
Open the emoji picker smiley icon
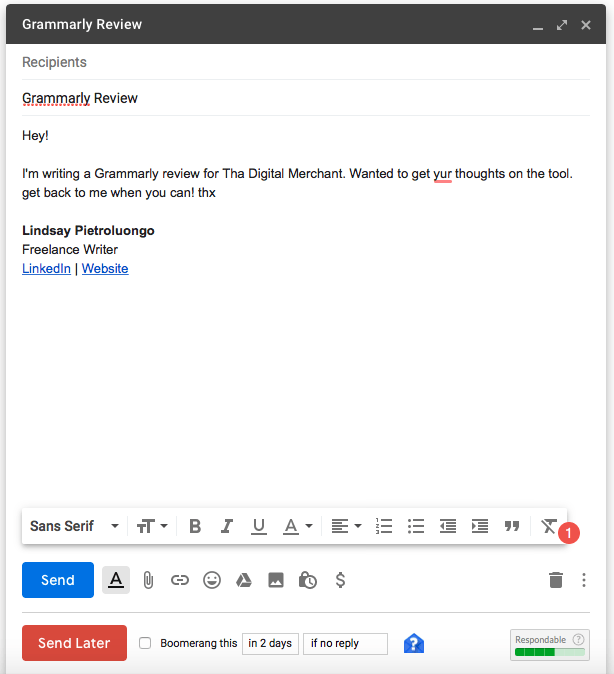point(212,580)
